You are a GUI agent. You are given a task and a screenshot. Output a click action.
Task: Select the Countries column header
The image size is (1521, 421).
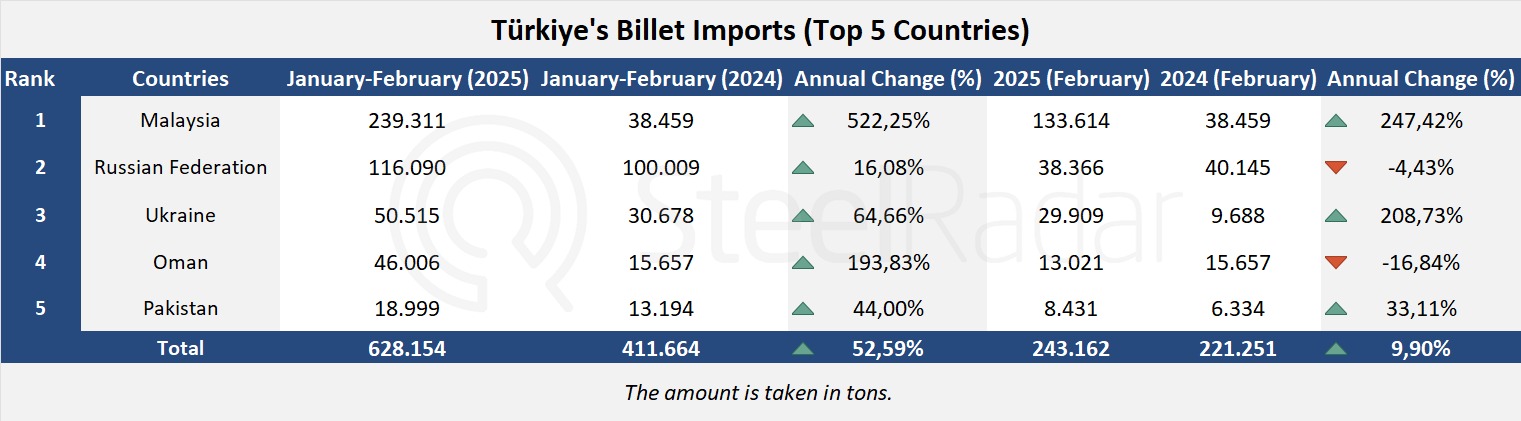click(180, 79)
